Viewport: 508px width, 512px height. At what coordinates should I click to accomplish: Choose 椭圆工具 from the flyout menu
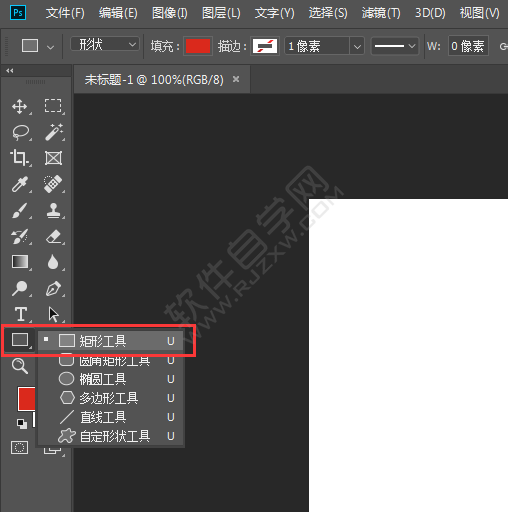111,379
